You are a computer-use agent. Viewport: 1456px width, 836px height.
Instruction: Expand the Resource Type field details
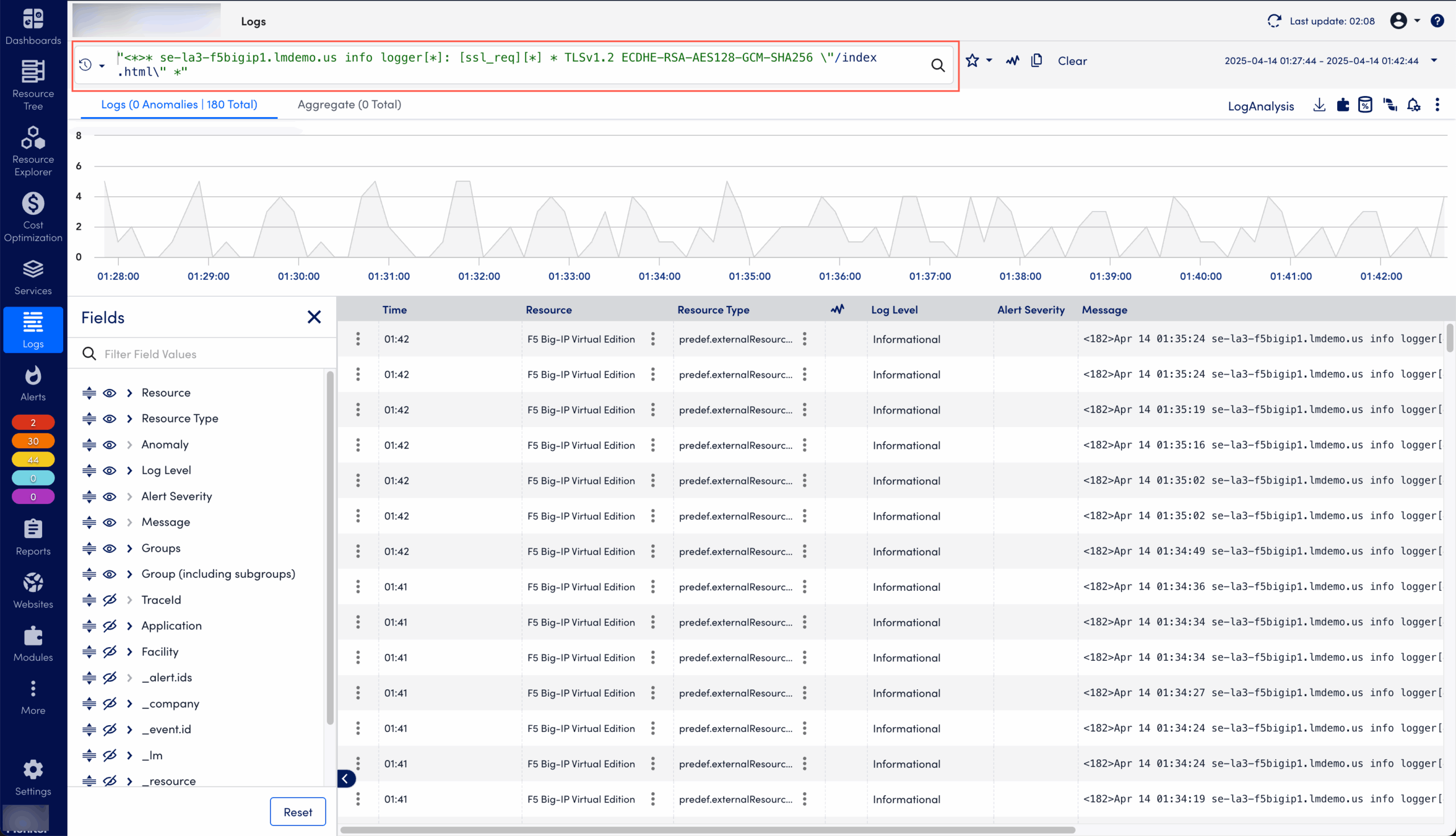pos(129,419)
